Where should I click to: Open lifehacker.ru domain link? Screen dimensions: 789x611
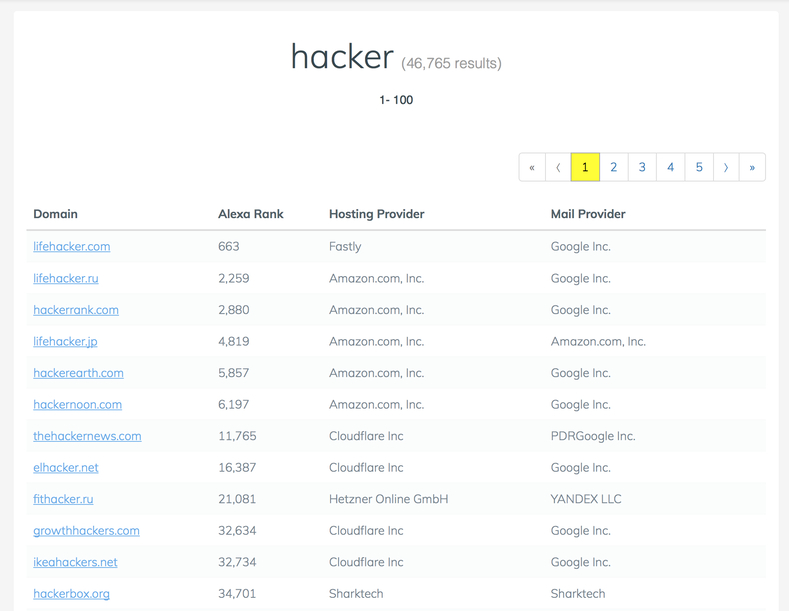tap(66, 278)
